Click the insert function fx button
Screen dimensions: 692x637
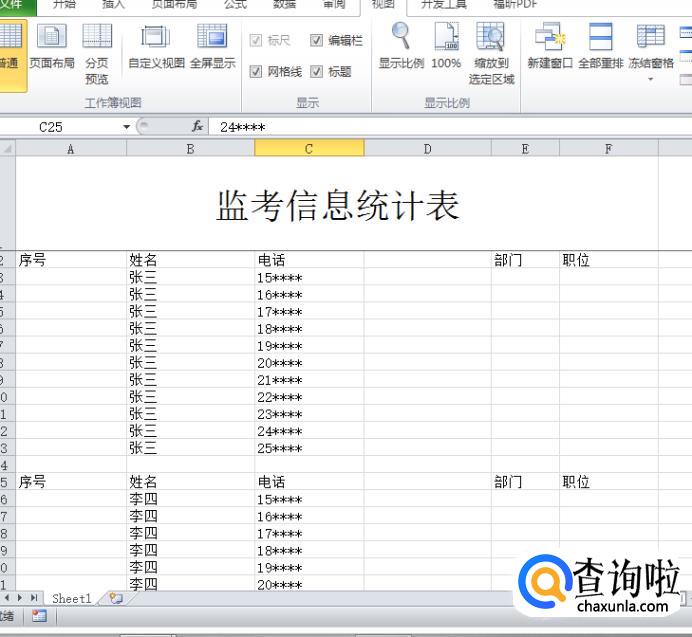(197, 127)
